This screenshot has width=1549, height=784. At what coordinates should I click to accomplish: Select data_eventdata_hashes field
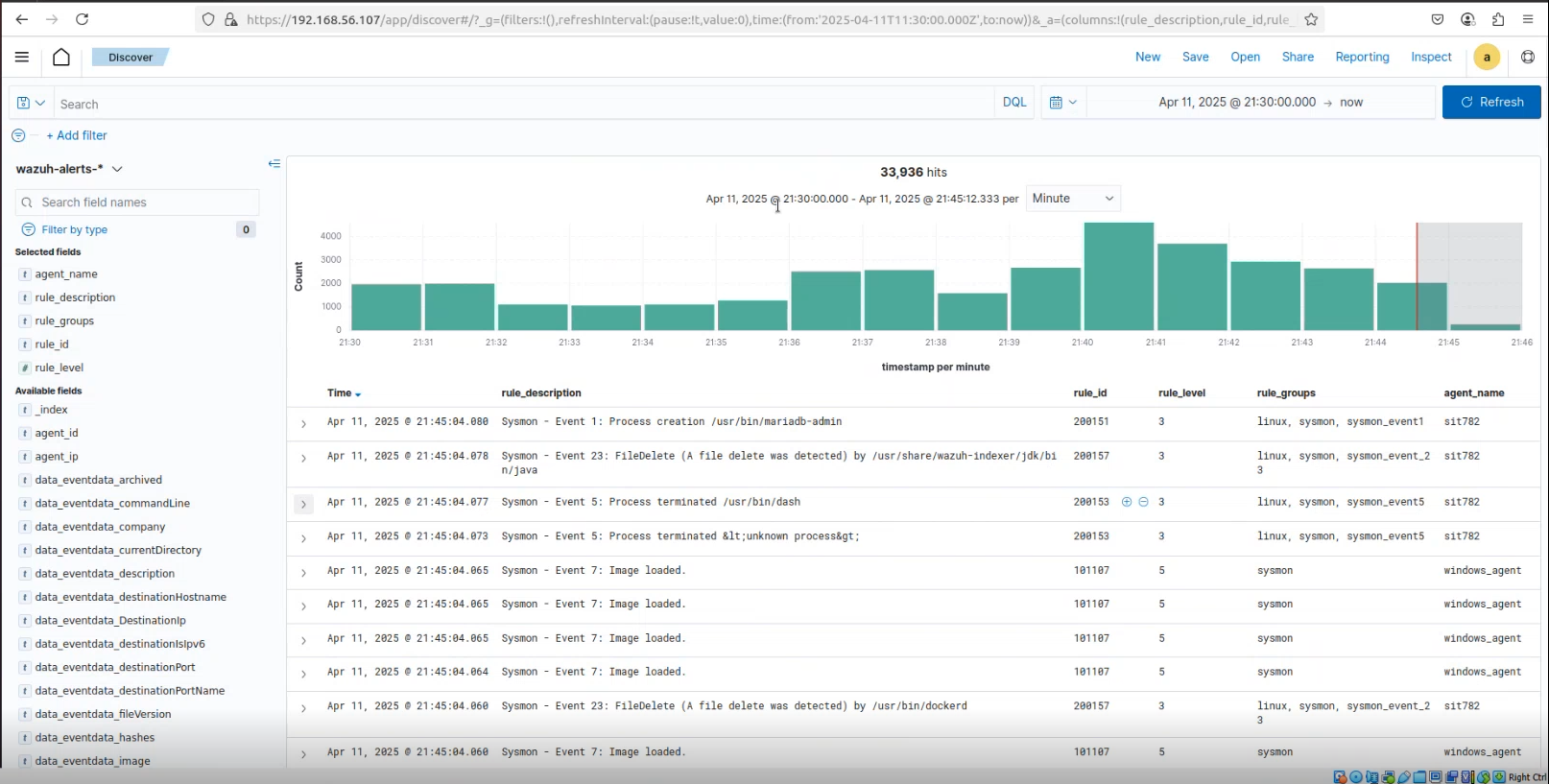coord(95,738)
